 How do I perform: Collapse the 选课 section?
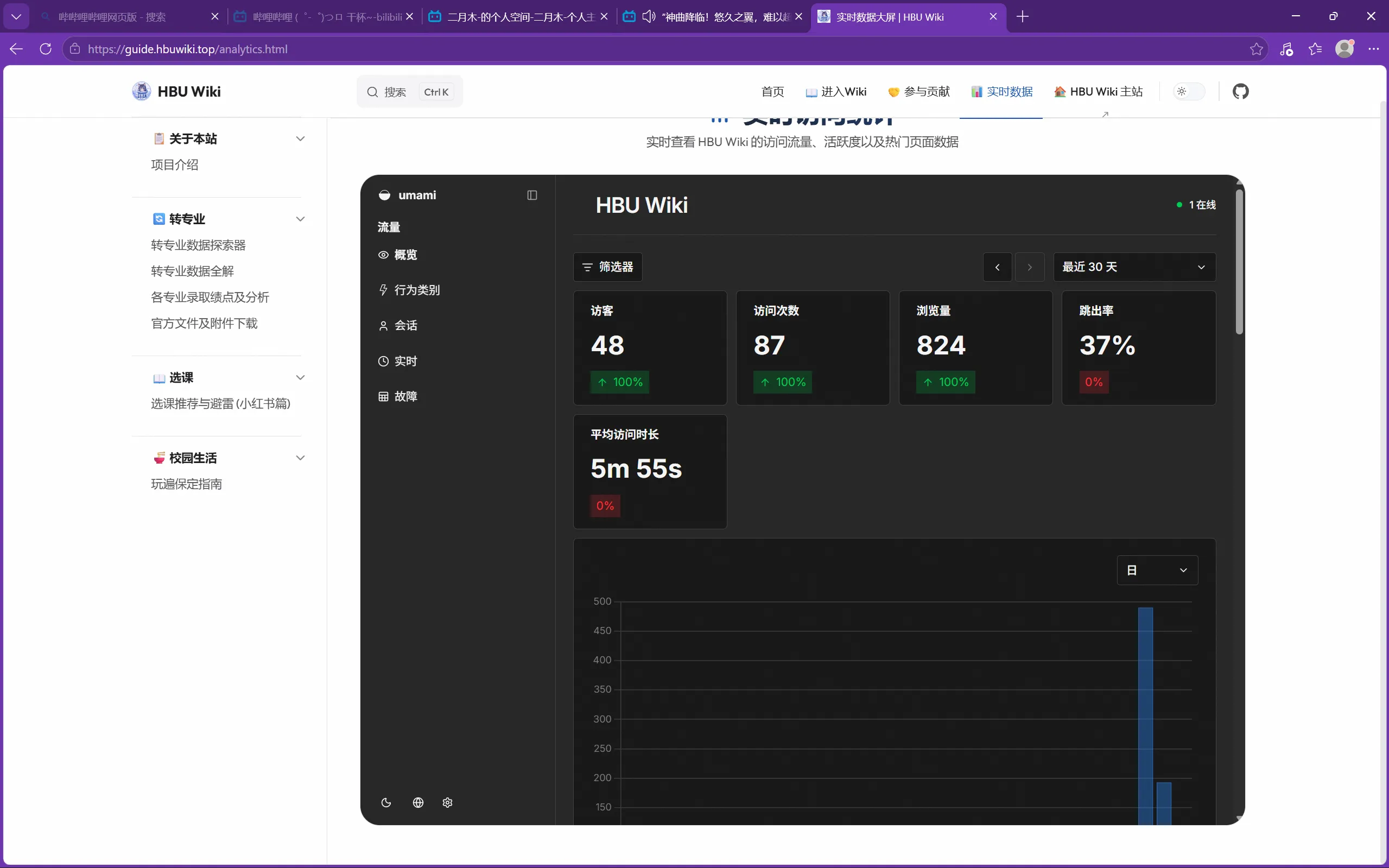tap(300, 377)
